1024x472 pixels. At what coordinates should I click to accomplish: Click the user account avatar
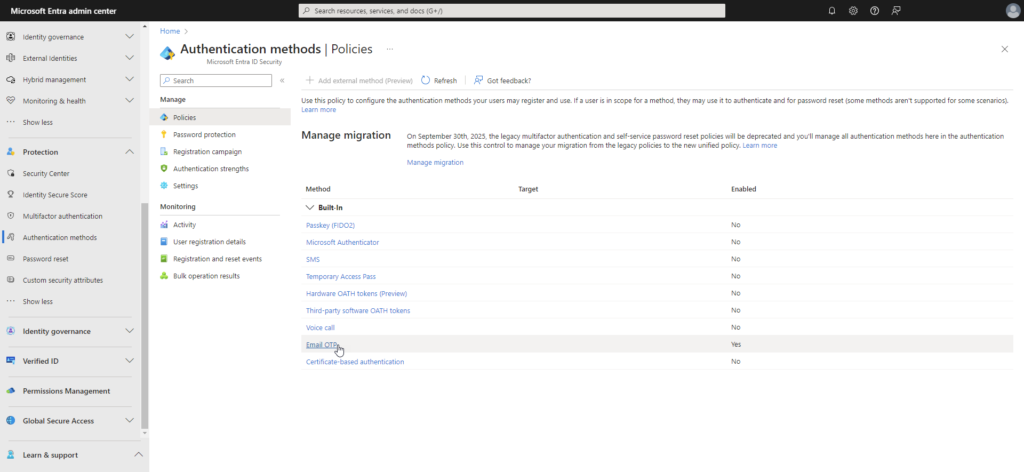1012,10
